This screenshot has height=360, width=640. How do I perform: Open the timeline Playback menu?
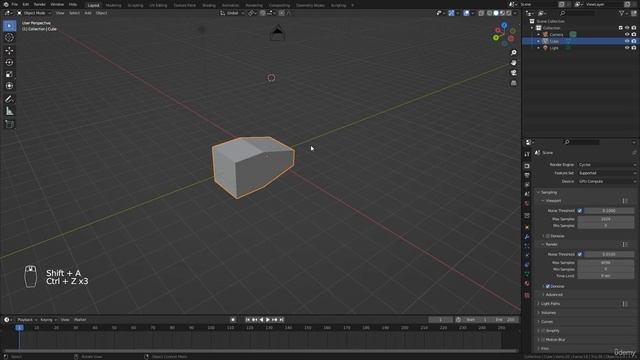click(x=26, y=320)
